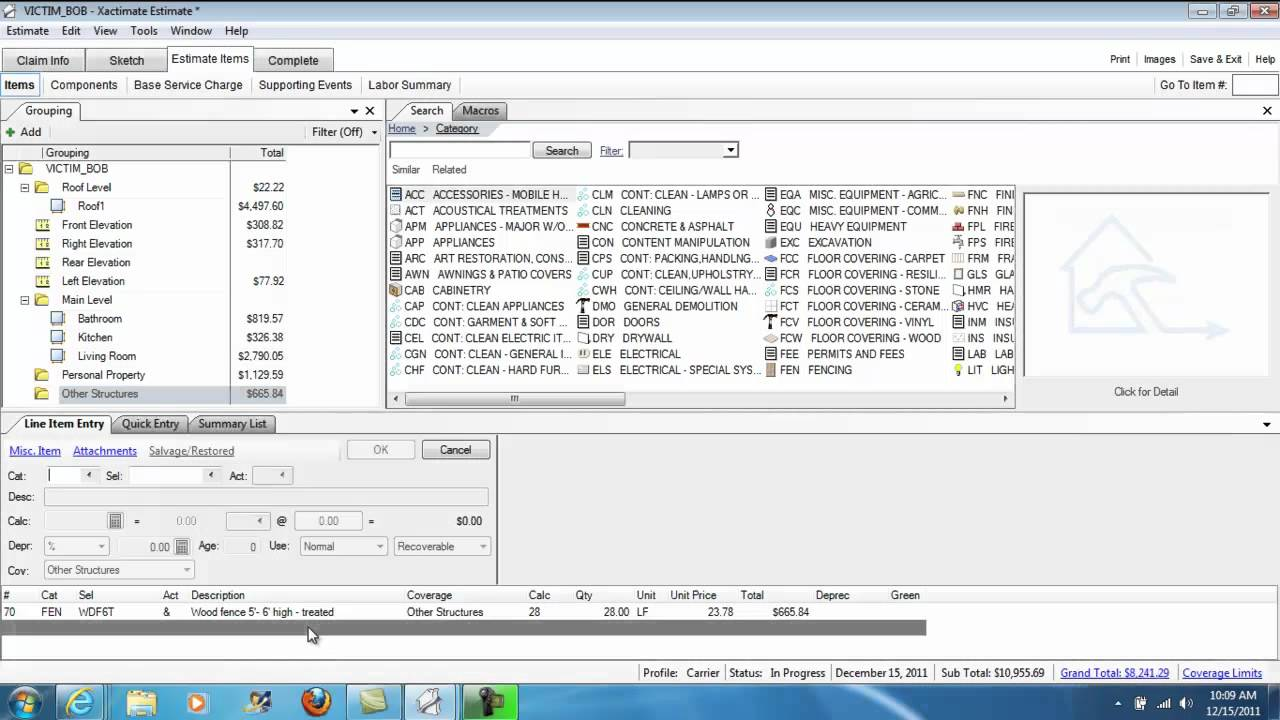Image resolution: width=1280 pixels, height=720 pixels.
Task: Click the green Add plus icon
Action: [x=10, y=132]
